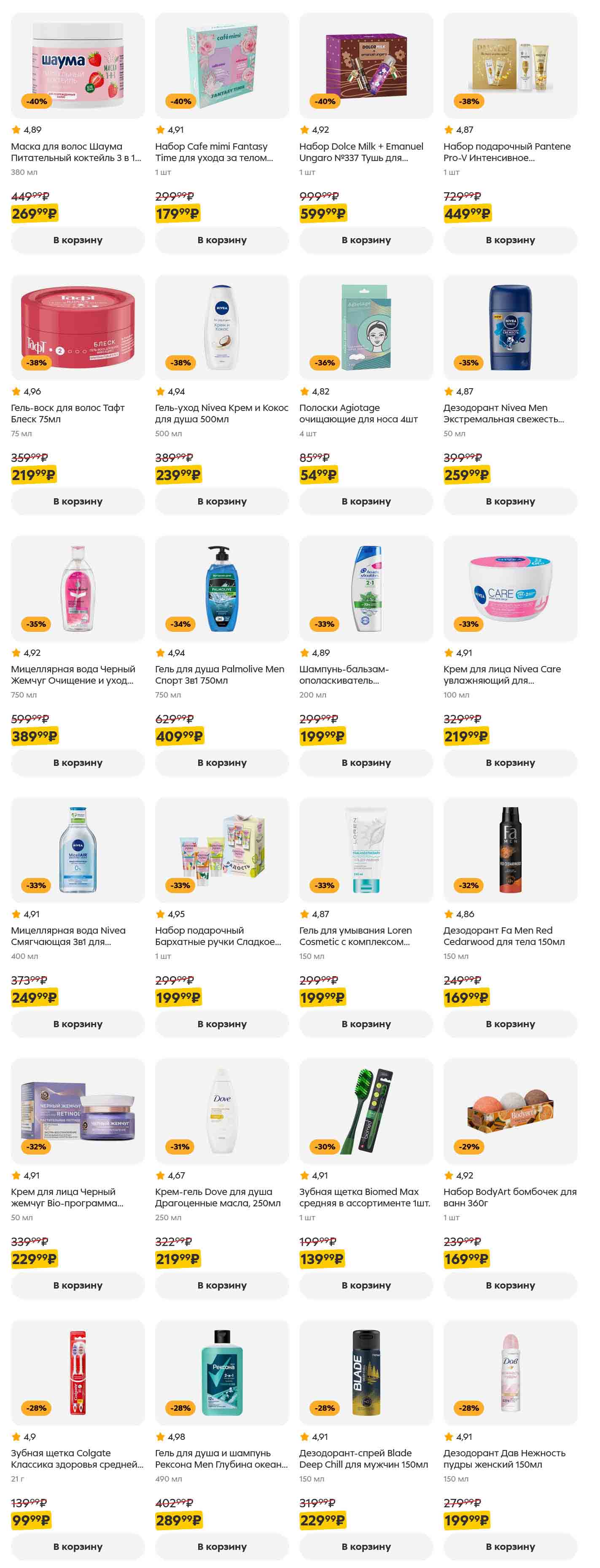Click the Dolce Milk + Emanuel Ungaro set image
This screenshot has height=1568, width=600.
(366, 66)
